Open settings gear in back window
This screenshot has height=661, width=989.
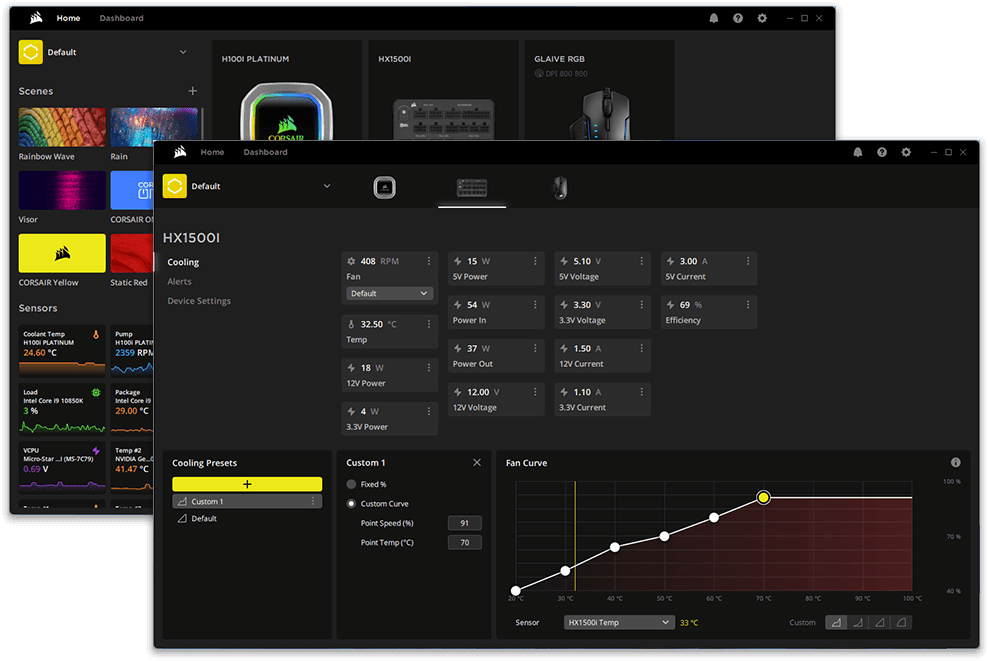pyautogui.click(x=762, y=18)
